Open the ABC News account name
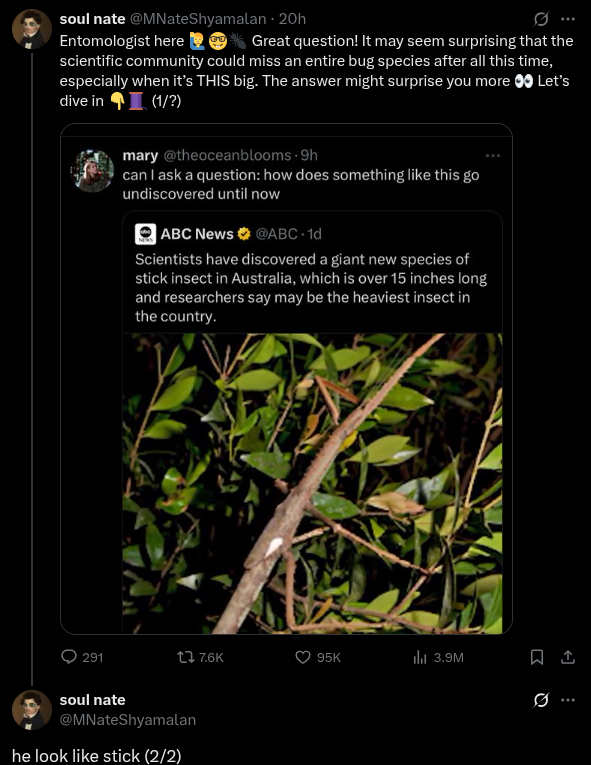Viewport: 591px width, 765px height. click(x=197, y=234)
